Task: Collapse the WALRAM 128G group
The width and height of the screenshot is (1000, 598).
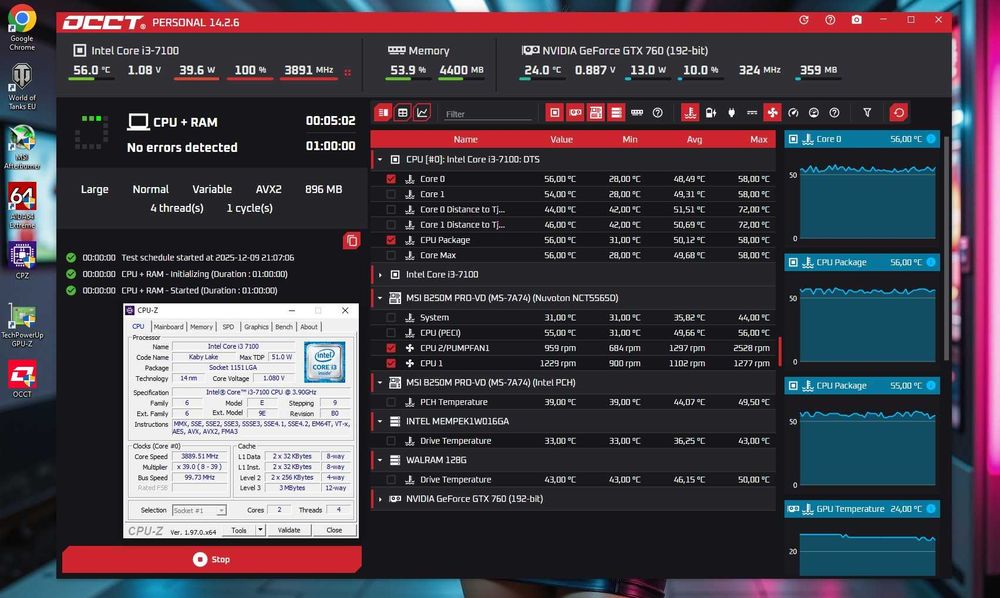Action: 380,460
